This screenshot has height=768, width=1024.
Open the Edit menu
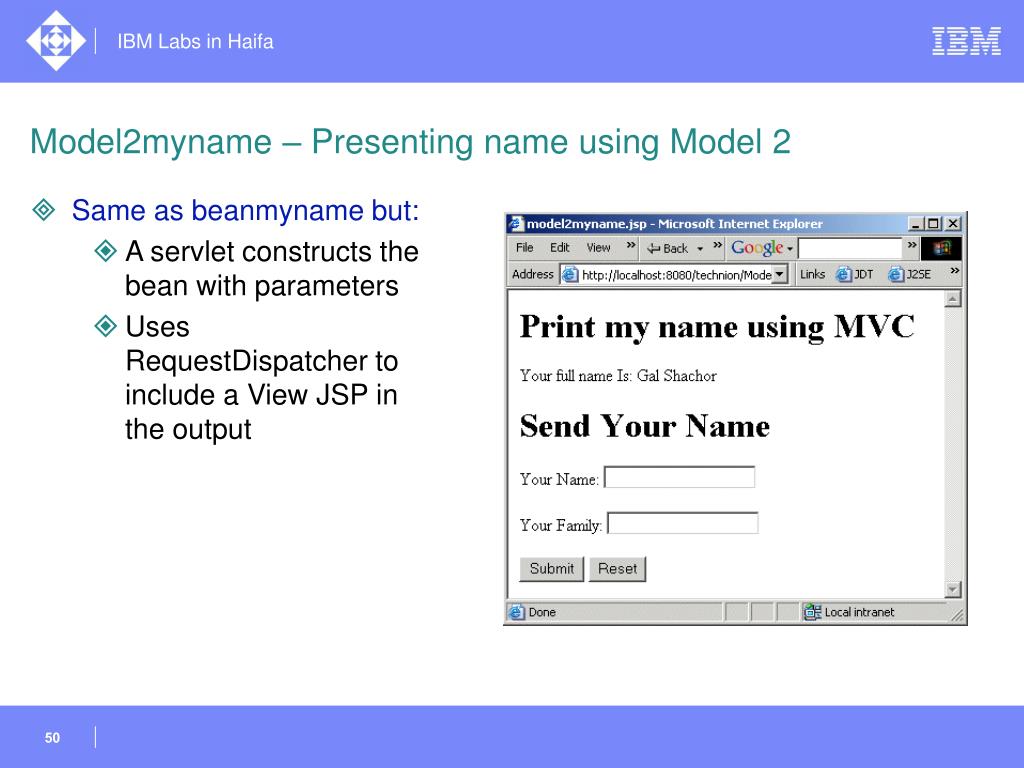pos(560,248)
